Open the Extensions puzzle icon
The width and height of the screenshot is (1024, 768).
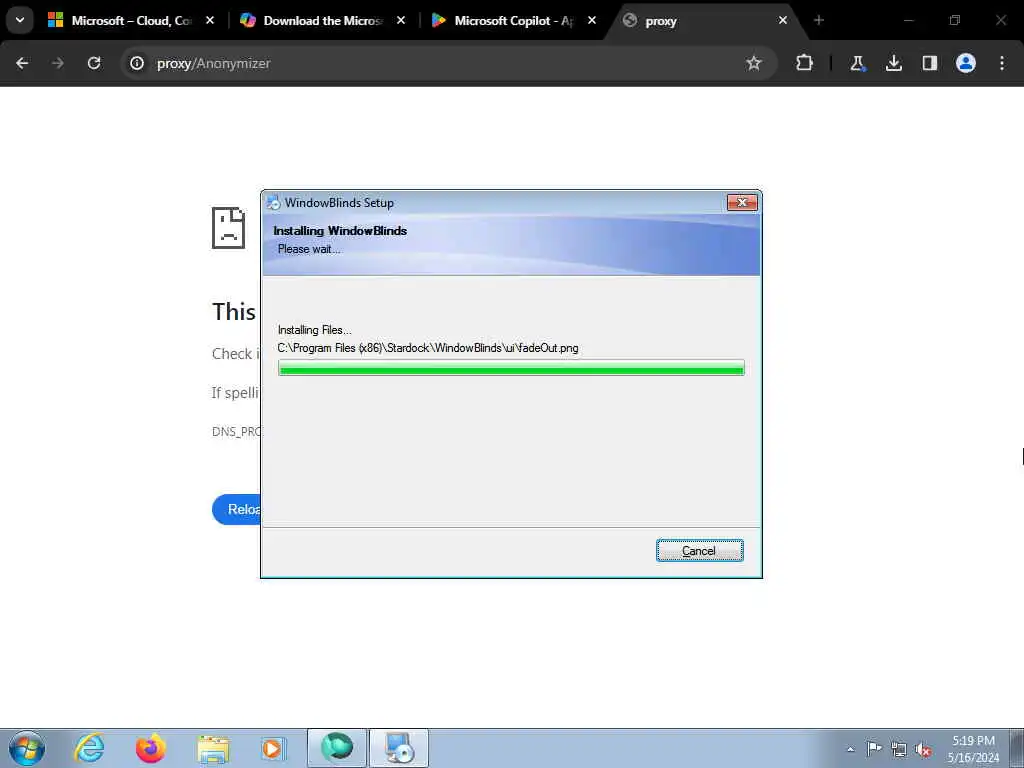[x=805, y=63]
